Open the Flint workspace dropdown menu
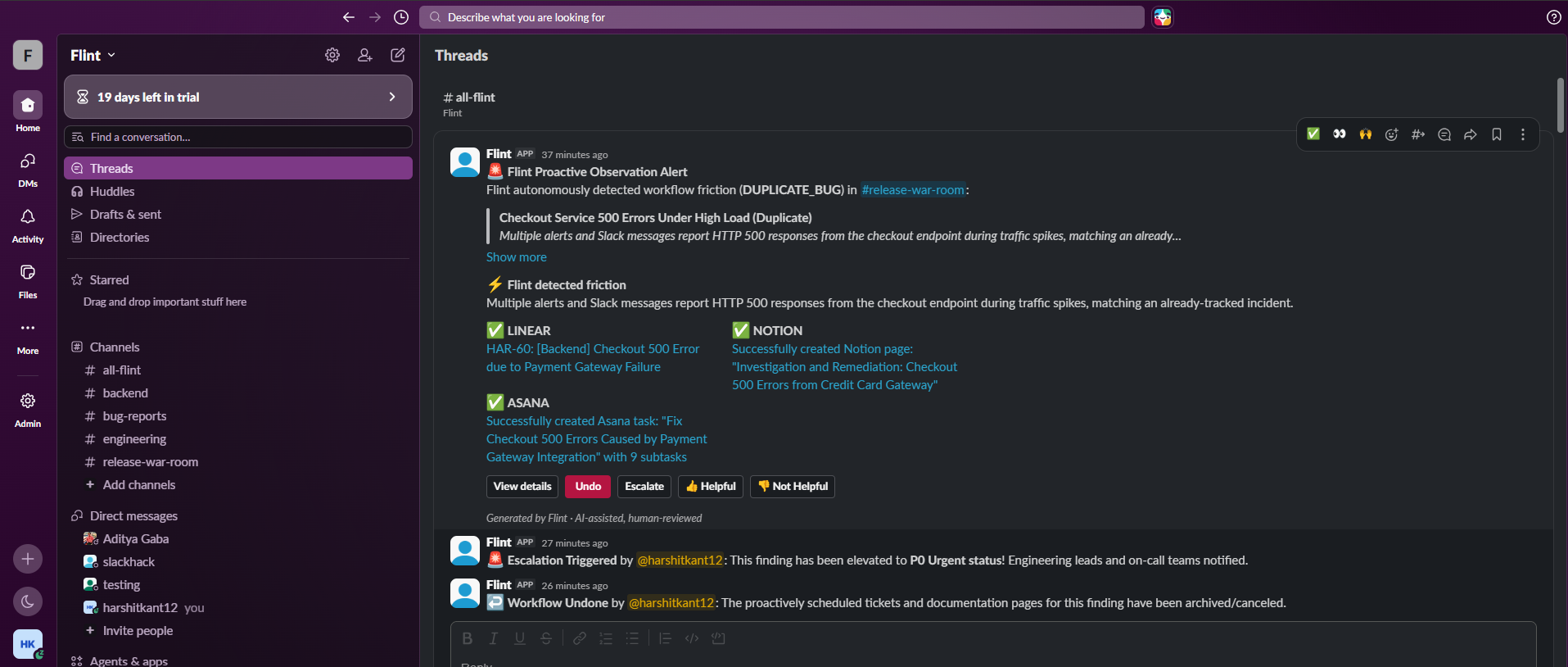The height and width of the screenshot is (667, 1568). tap(93, 55)
